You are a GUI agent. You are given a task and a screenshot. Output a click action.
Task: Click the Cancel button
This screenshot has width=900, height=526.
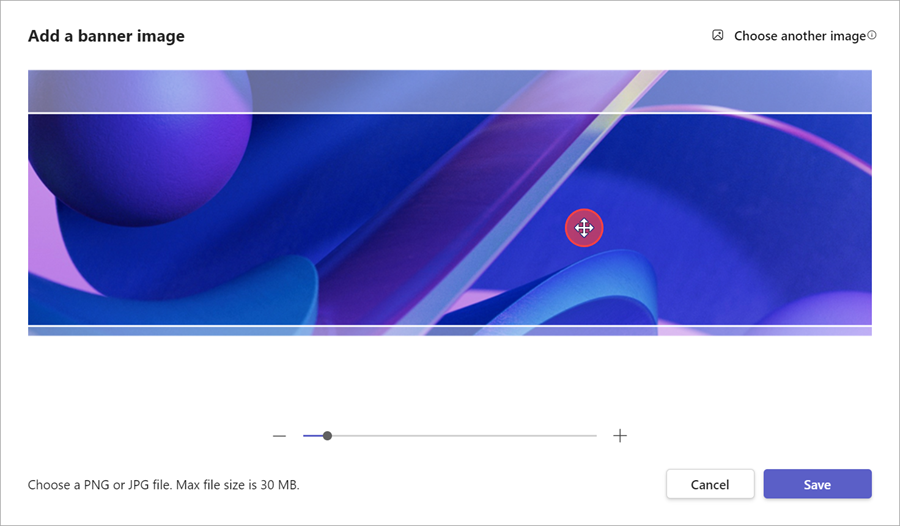pyautogui.click(x=710, y=484)
